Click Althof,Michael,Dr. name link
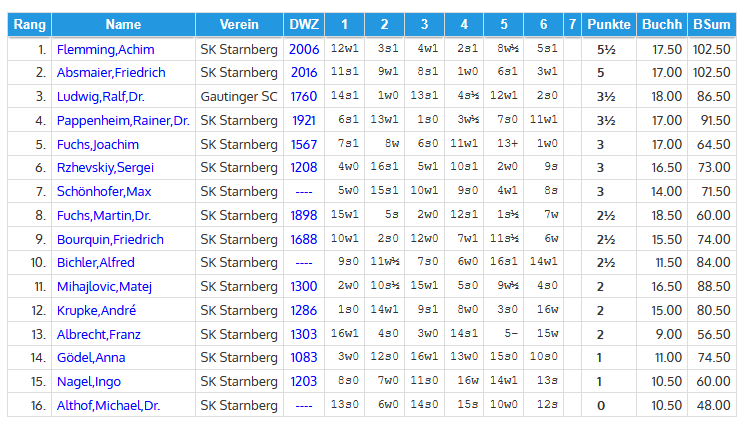 pos(108,406)
